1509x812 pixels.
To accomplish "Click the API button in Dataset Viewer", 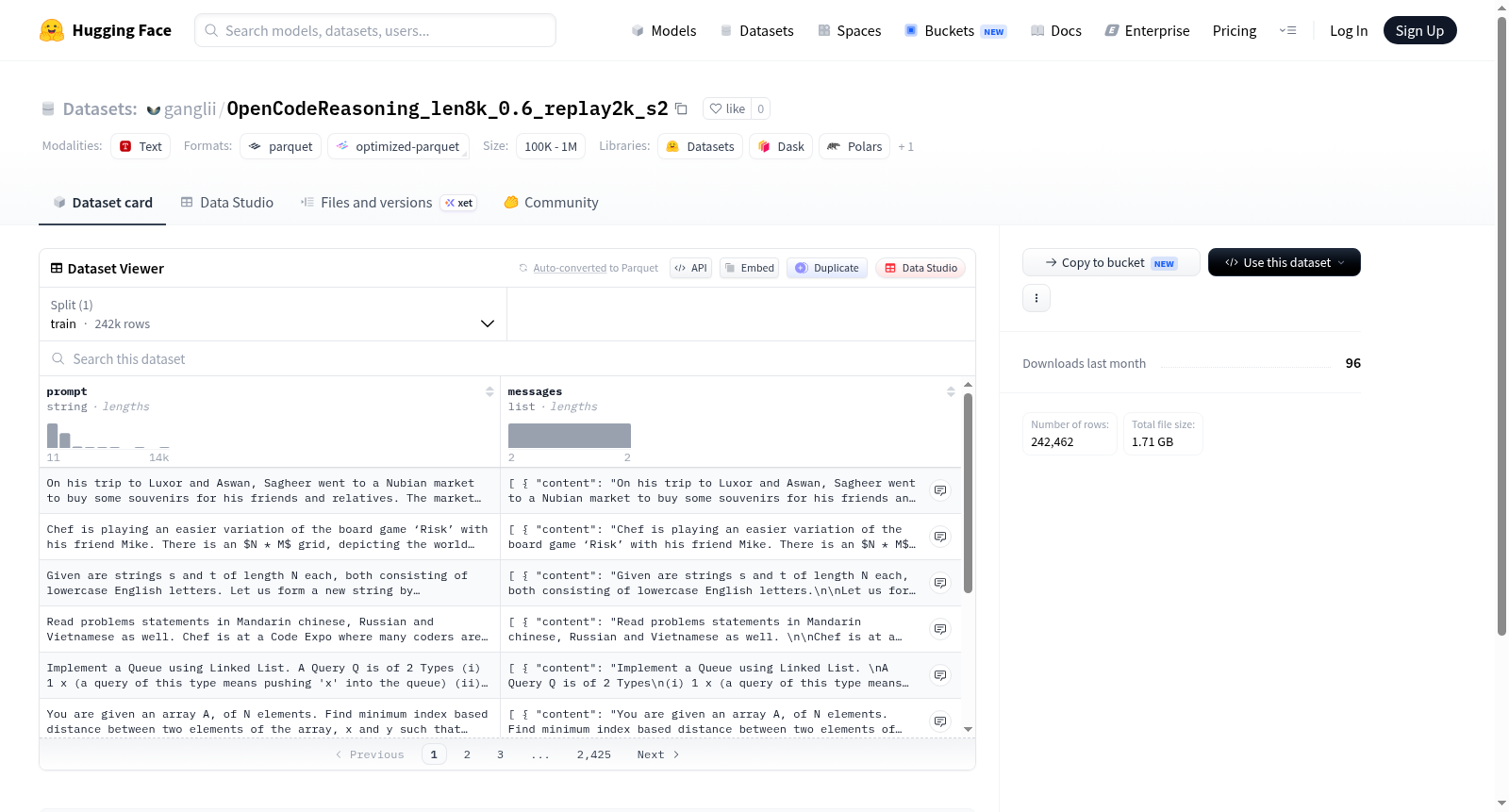I will coord(690,268).
